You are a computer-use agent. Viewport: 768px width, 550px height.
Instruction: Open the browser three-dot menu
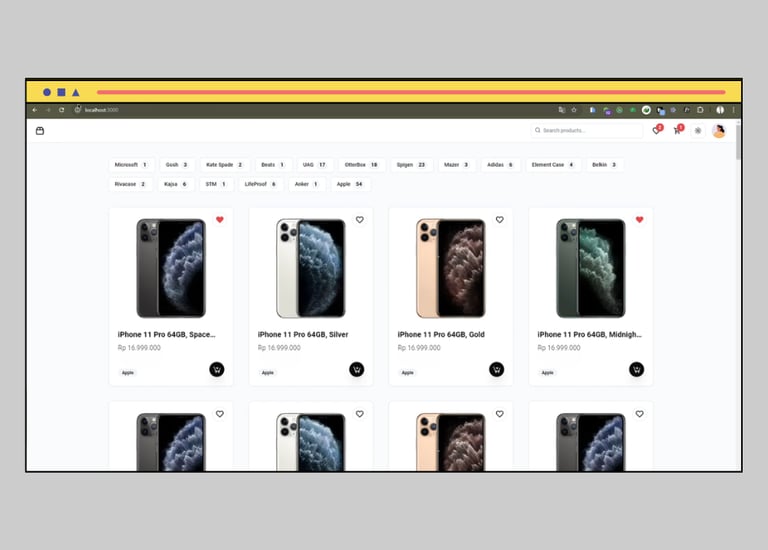coord(733,110)
